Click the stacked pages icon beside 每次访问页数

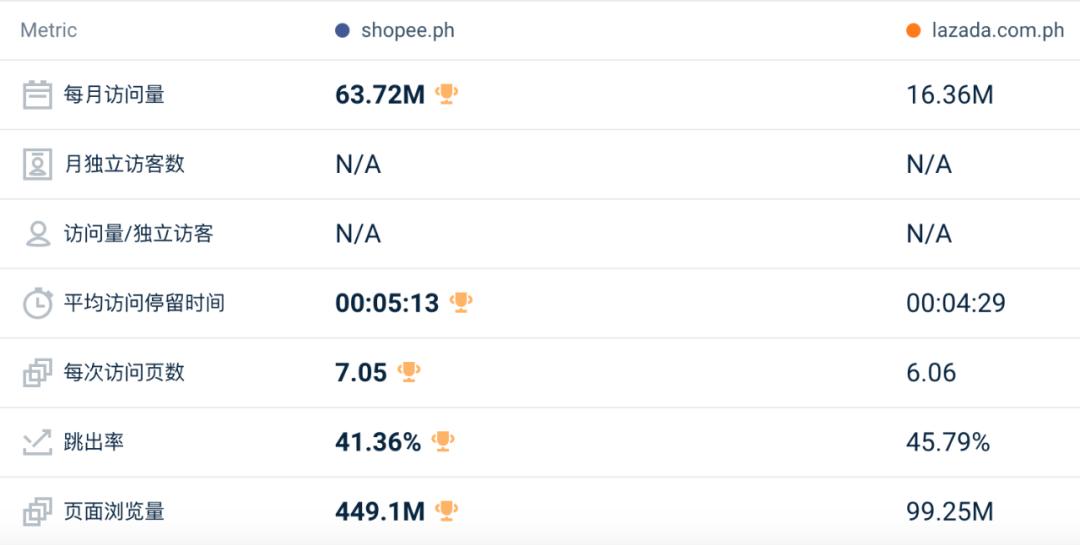pyautogui.click(x=37, y=373)
